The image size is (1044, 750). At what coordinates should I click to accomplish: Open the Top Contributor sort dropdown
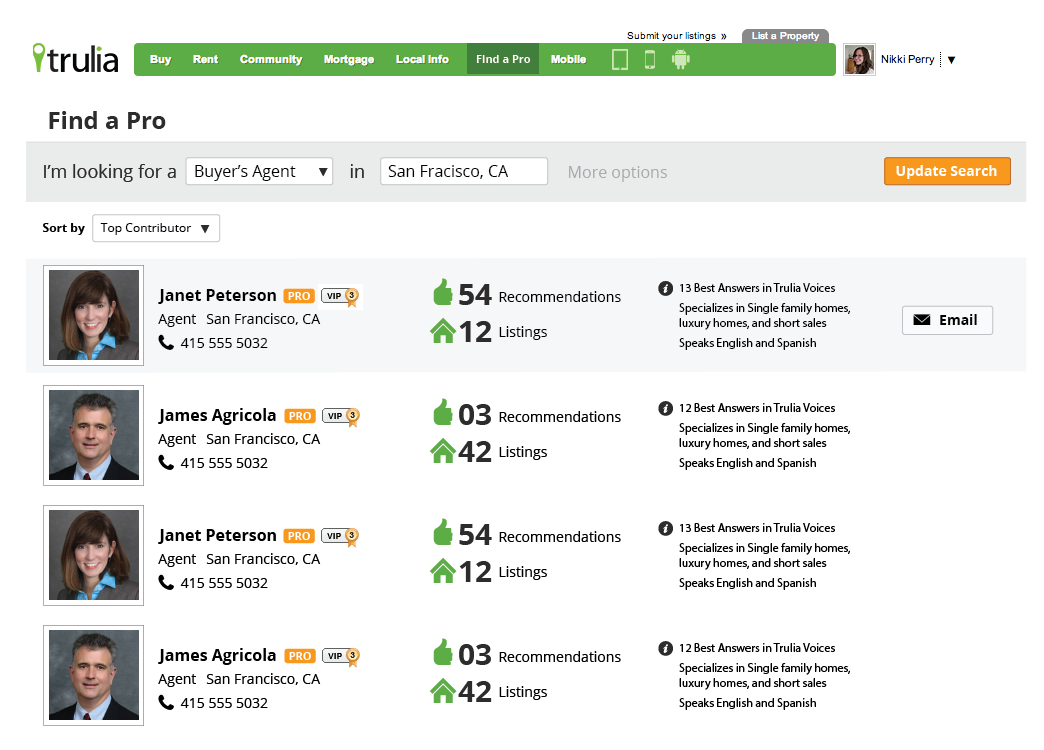pyautogui.click(x=156, y=228)
